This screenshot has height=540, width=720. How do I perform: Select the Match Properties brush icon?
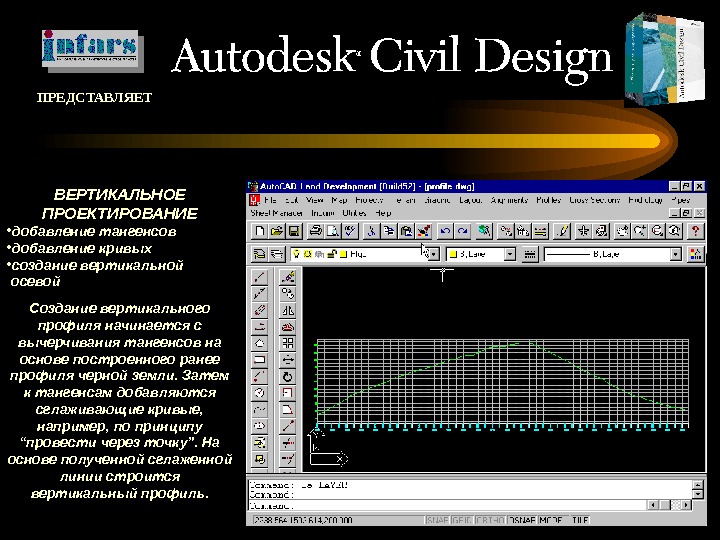click(x=423, y=231)
